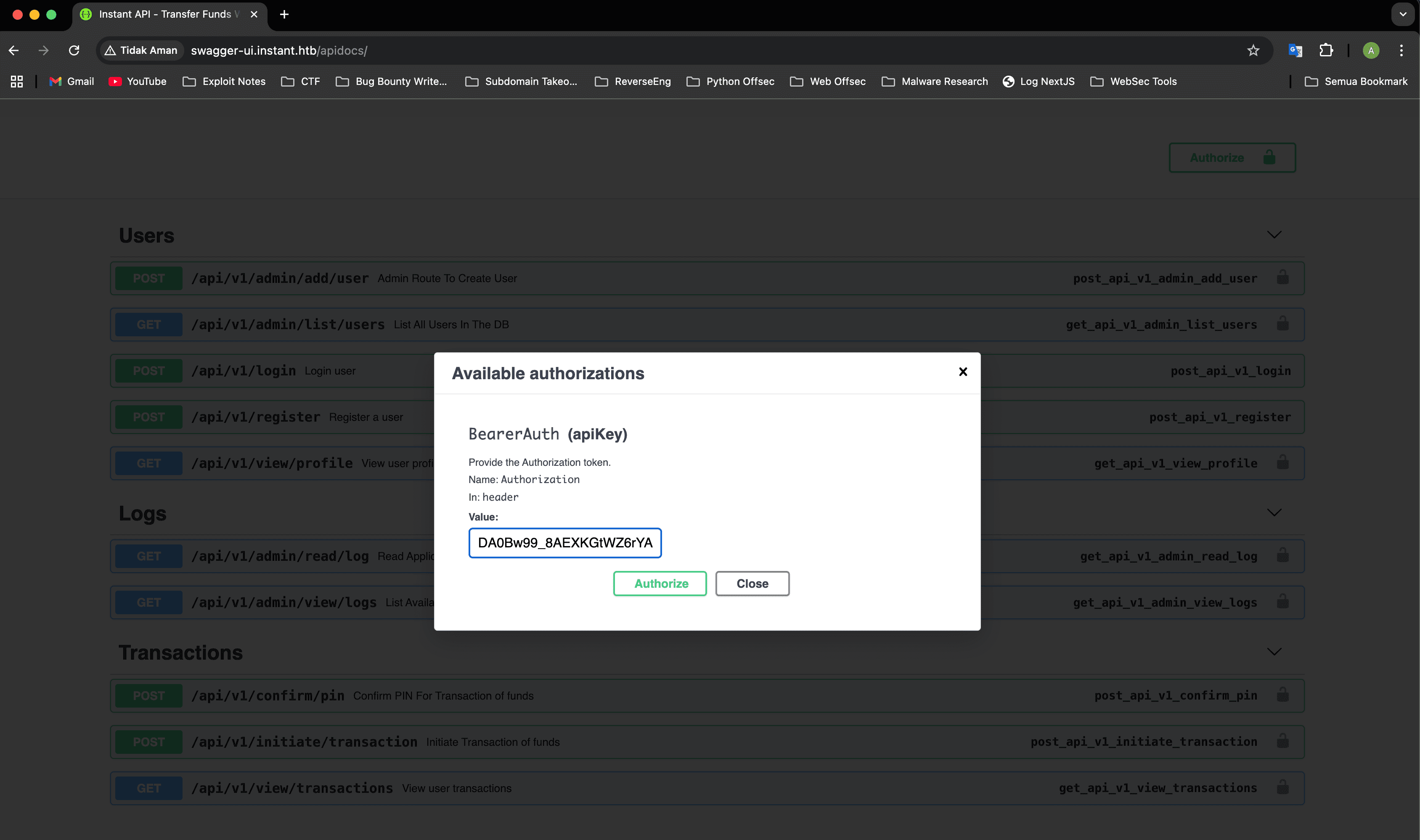Collapse the Transactions section chevron
Screen dimensions: 1420x840
click(1274, 652)
